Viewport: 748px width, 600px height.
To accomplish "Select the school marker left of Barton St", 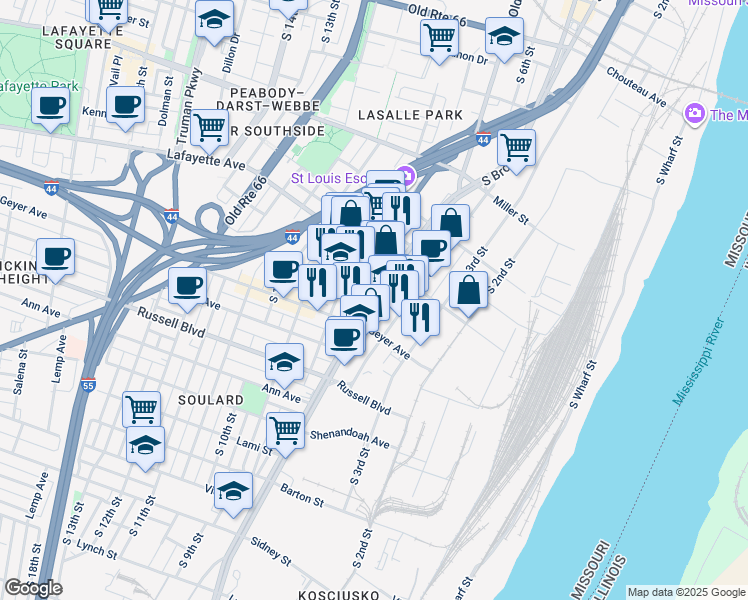I will pyautogui.click(x=233, y=492).
